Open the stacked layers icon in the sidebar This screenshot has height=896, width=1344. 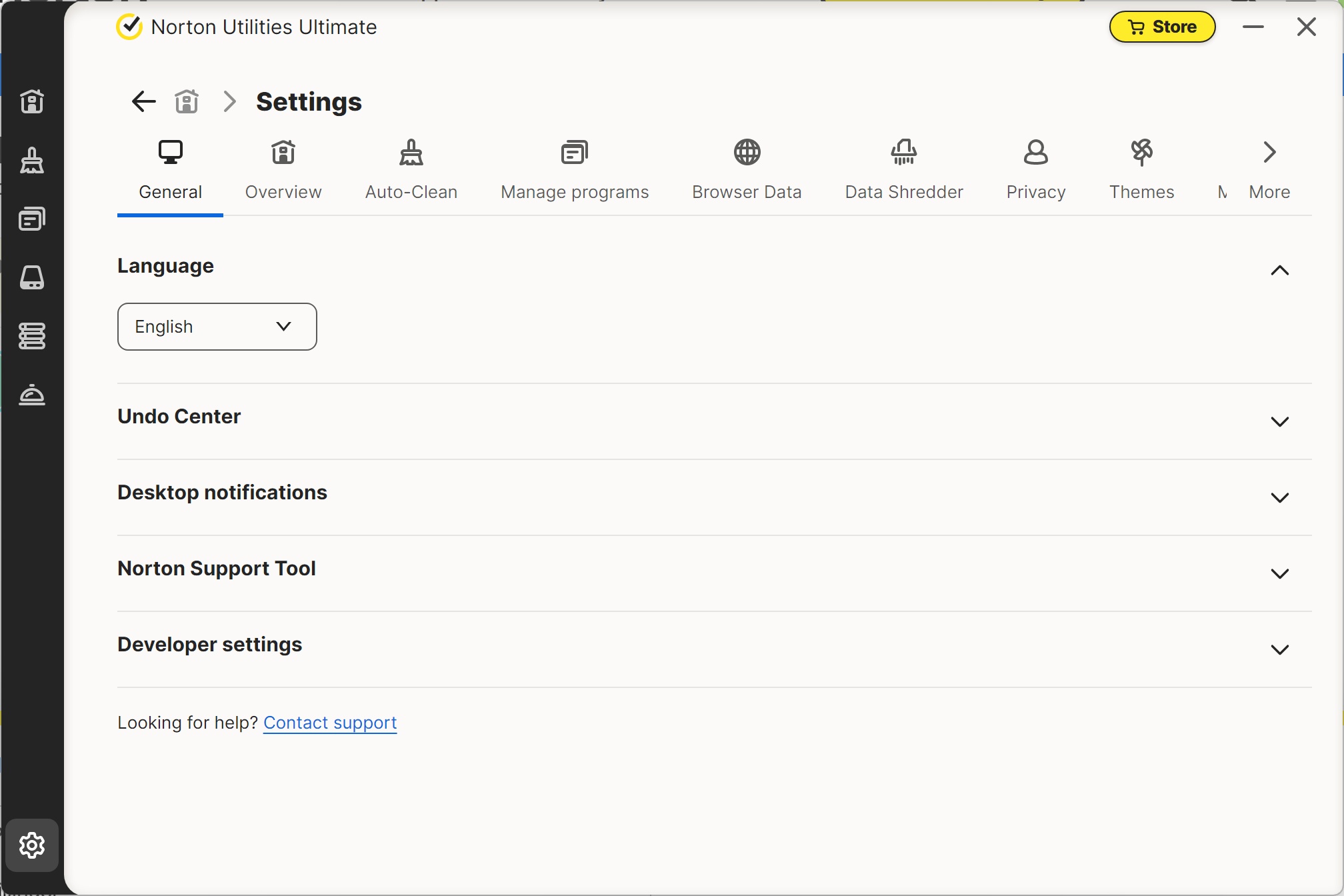[32, 336]
